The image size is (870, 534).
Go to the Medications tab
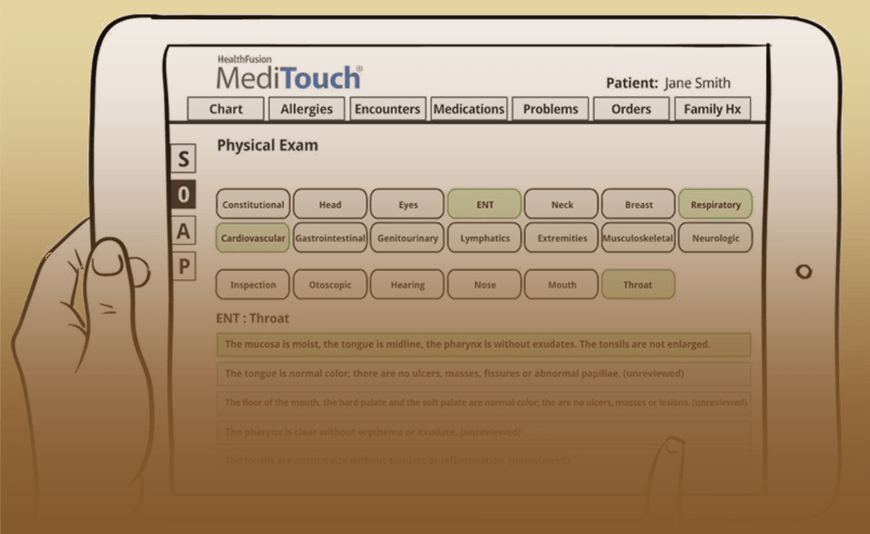point(469,109)
